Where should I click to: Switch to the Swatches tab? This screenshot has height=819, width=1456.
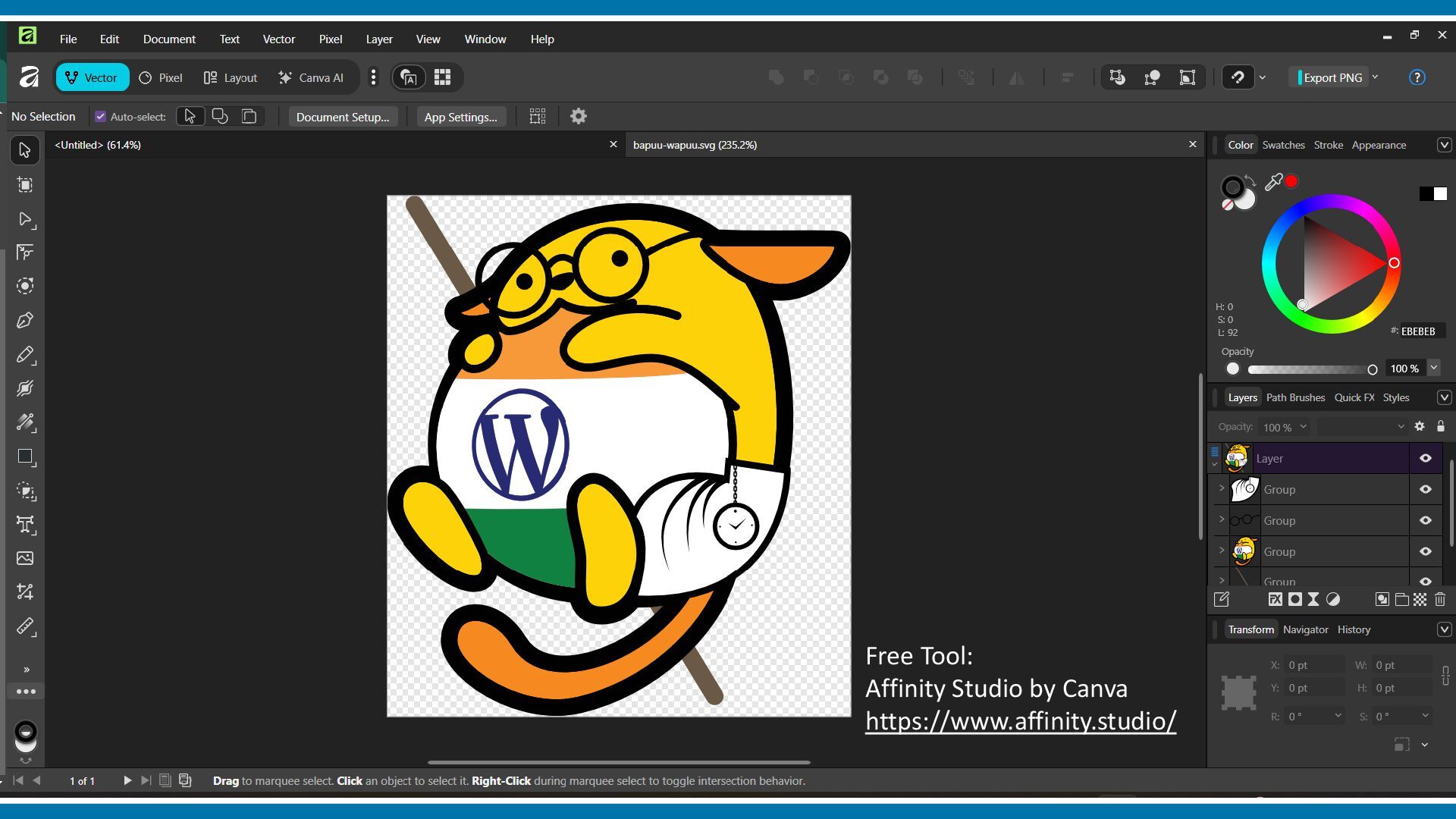point(1283,145)
